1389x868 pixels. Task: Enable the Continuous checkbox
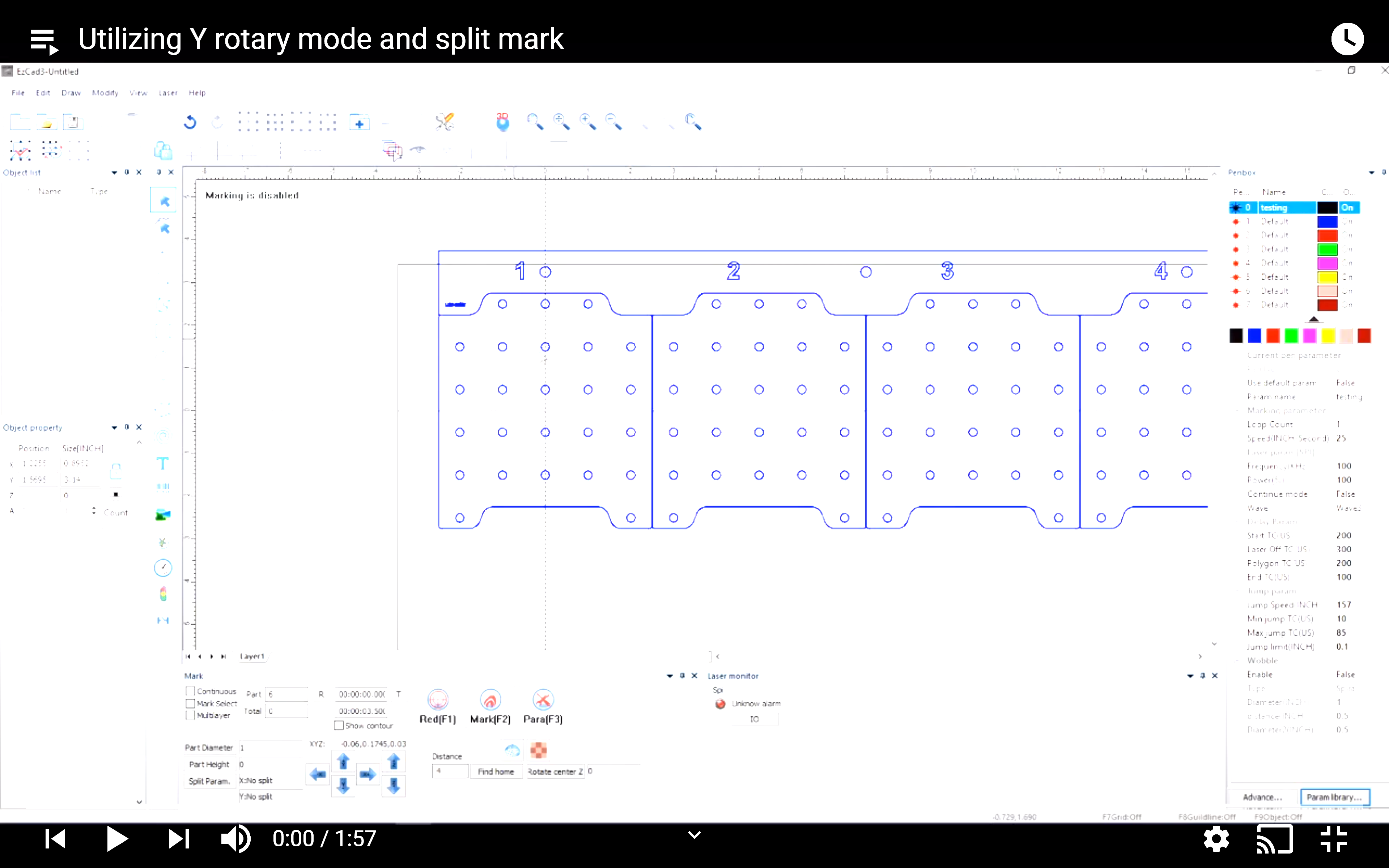191,691
